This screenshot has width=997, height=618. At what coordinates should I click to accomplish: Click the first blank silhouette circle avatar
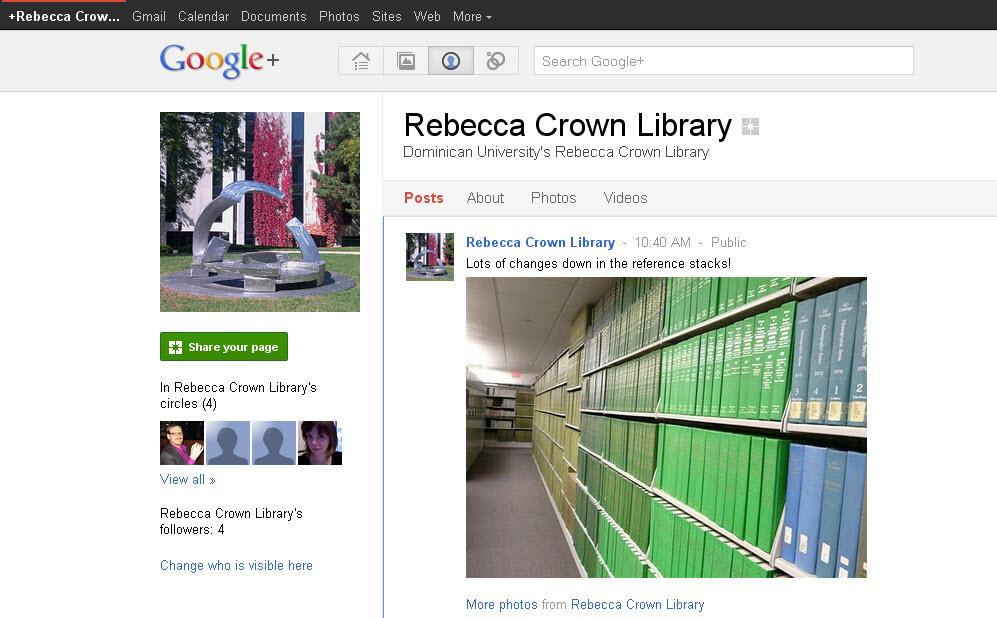228,443
